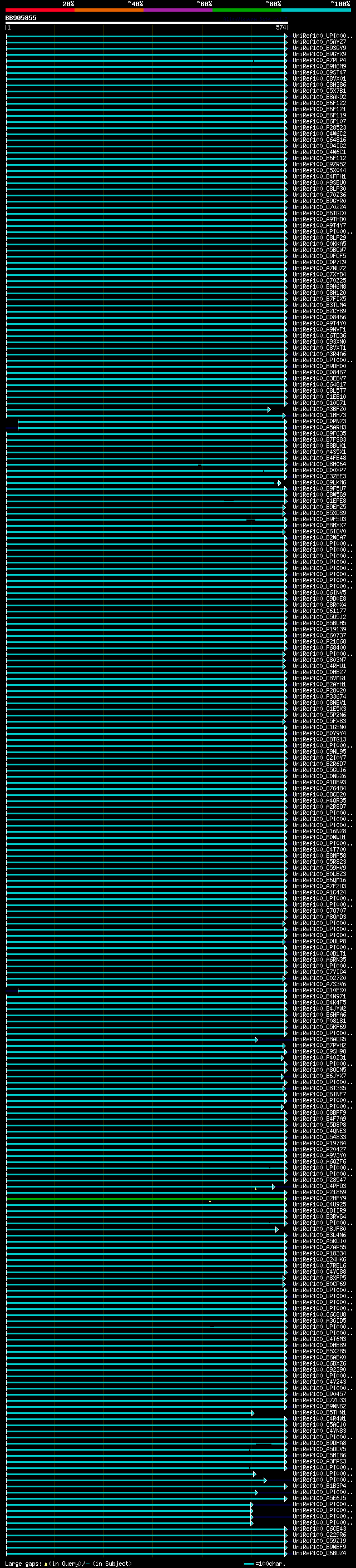Select hit label UniRef100_Q2HFY9
This screenshot has height=1568, width=356.
319,1198
